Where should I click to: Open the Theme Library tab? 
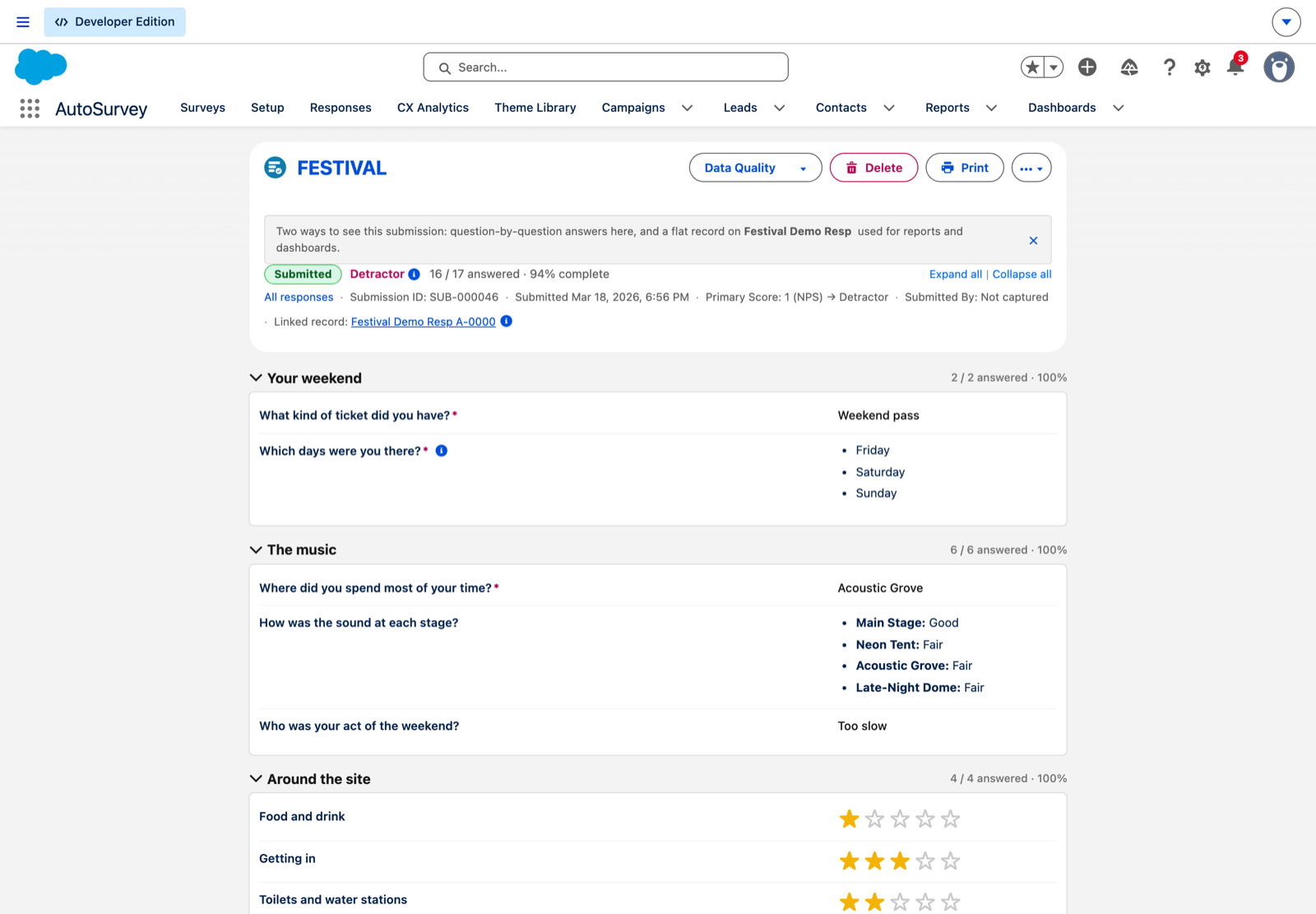tap(535, 108)
